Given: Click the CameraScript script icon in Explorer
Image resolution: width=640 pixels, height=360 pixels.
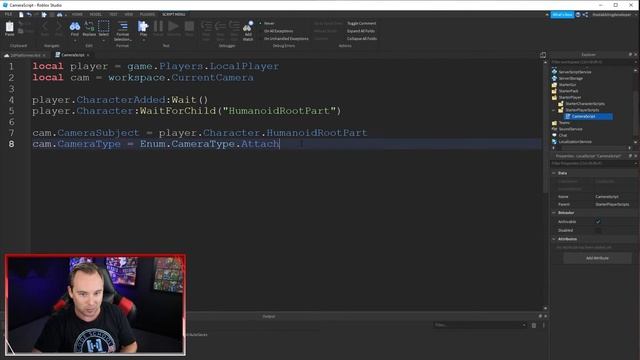Looking at the screenshot, I should click(x=568, y=116).
